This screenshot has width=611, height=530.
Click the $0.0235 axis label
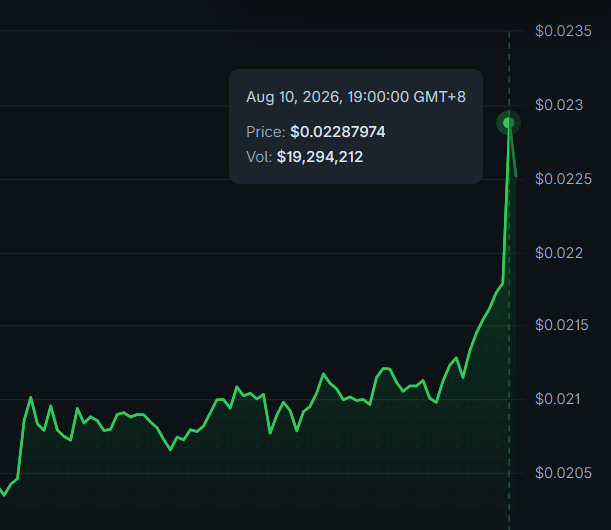pyautogui.click(x=563, y=31)
